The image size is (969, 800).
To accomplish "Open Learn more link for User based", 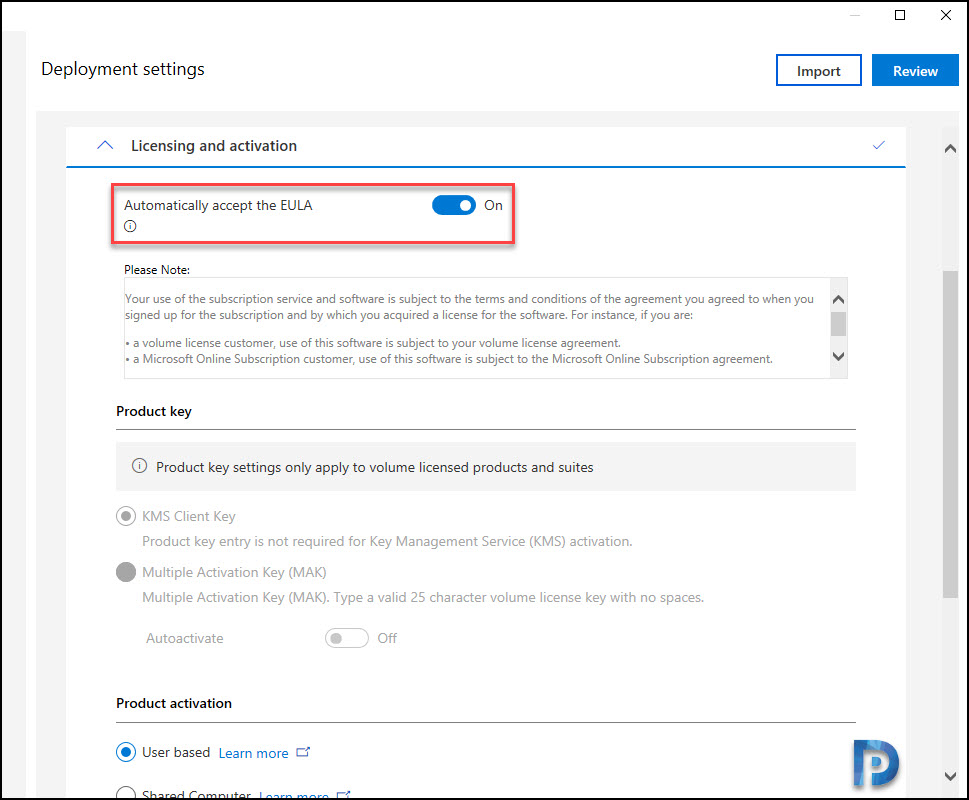I will [253, 753].
